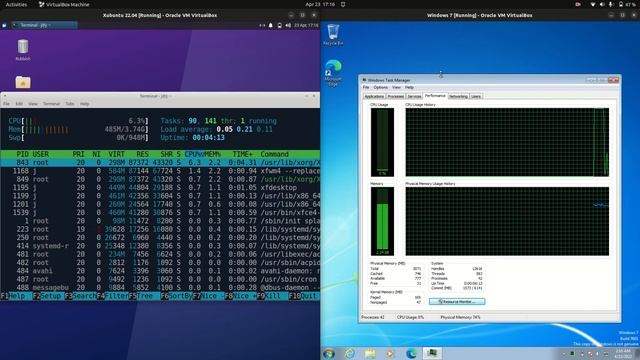Open host Activities overview
640x360 pixels.
tap(16, 4)
